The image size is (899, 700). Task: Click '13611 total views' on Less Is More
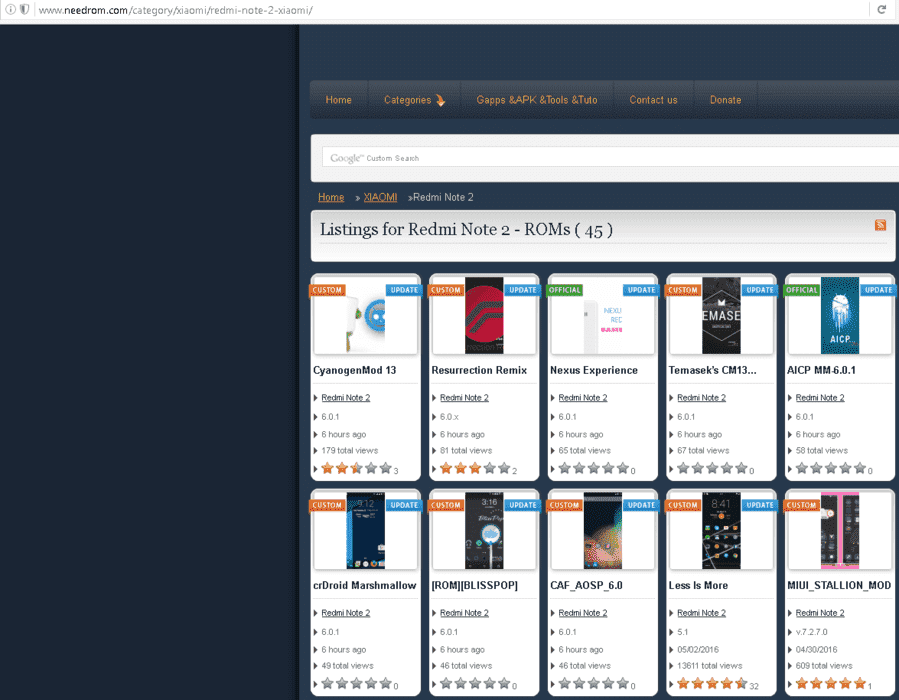(710, 666)
